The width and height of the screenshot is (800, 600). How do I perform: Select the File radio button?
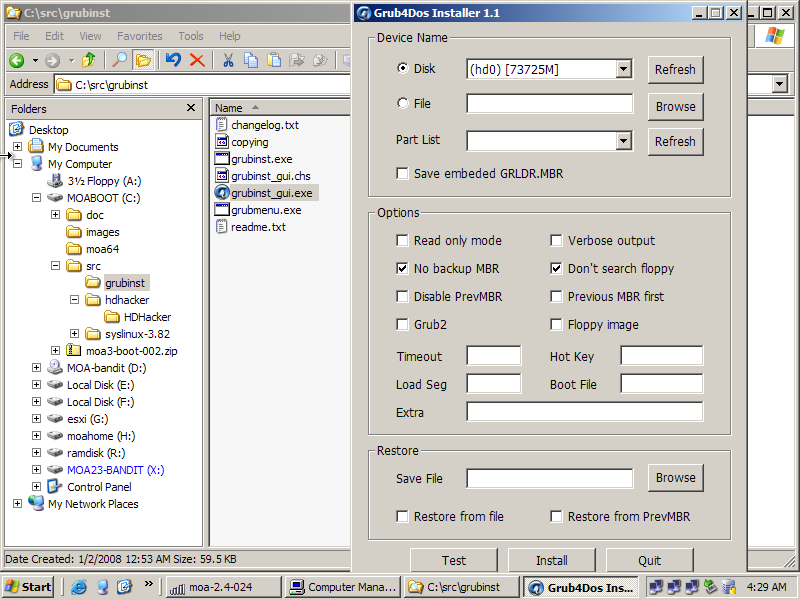[403, 103]
